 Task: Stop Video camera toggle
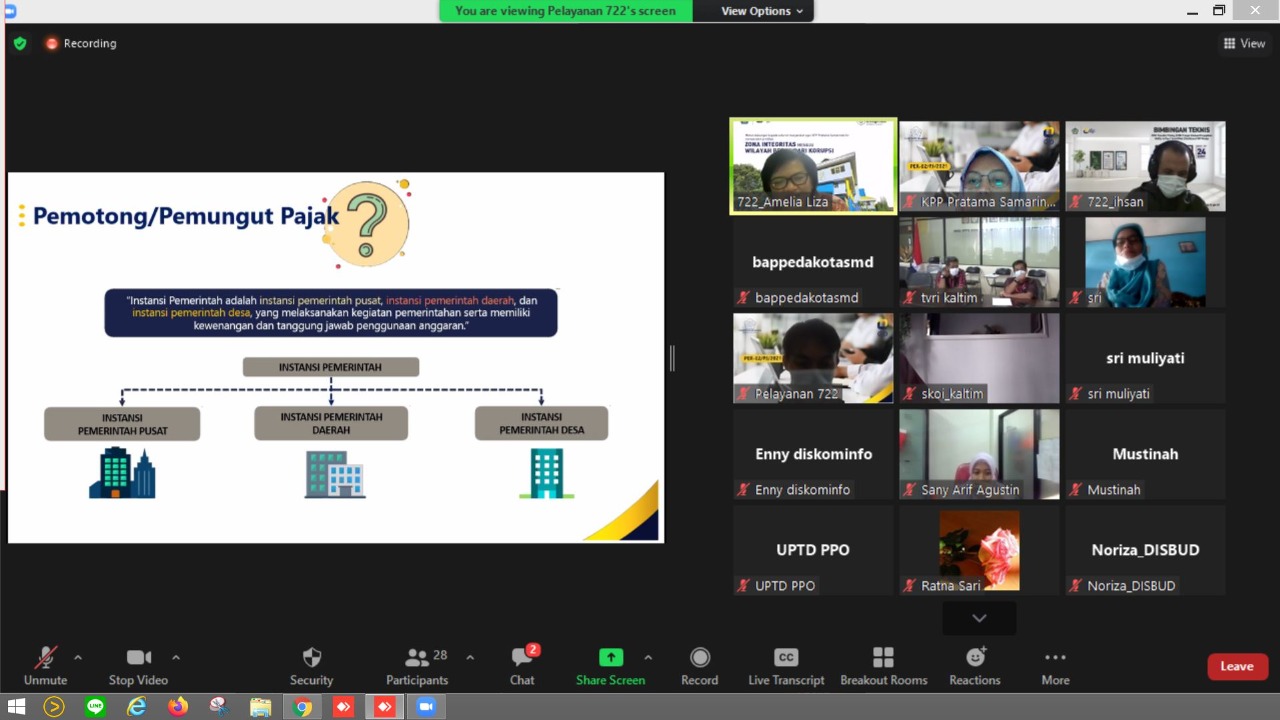pyautogui.click(x=138, y=665)
